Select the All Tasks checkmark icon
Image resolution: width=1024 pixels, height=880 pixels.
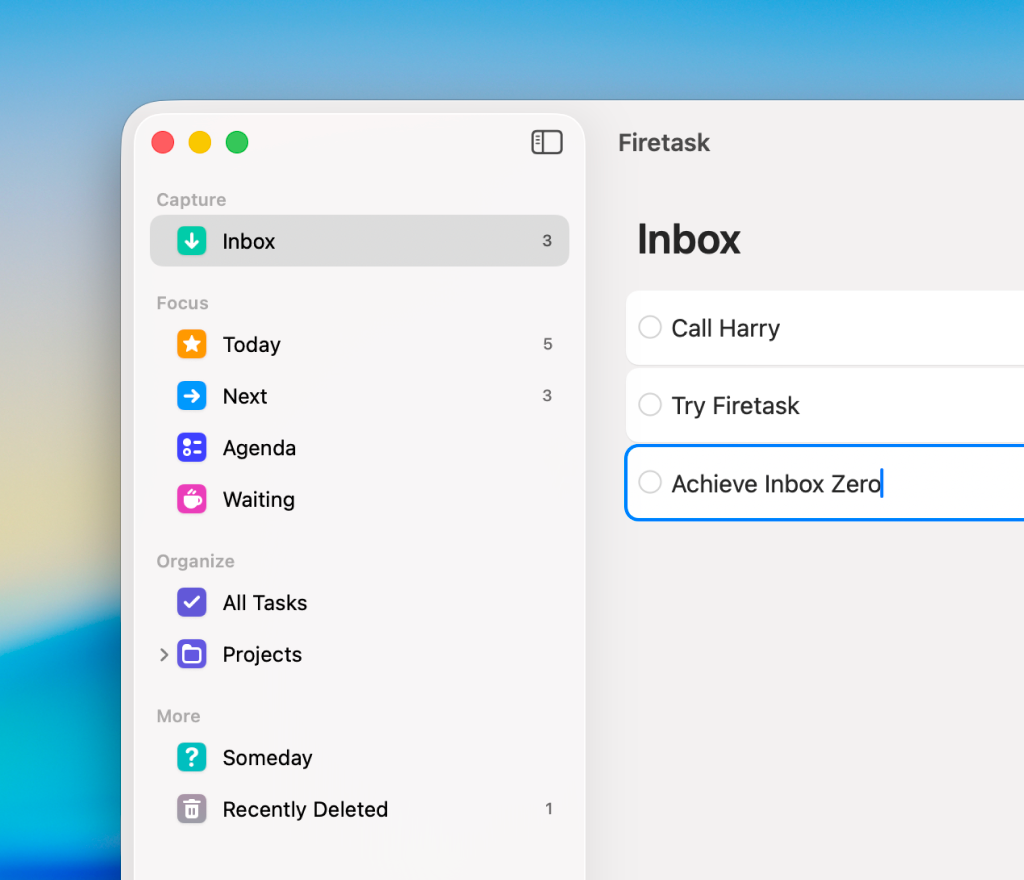point(192,603)
